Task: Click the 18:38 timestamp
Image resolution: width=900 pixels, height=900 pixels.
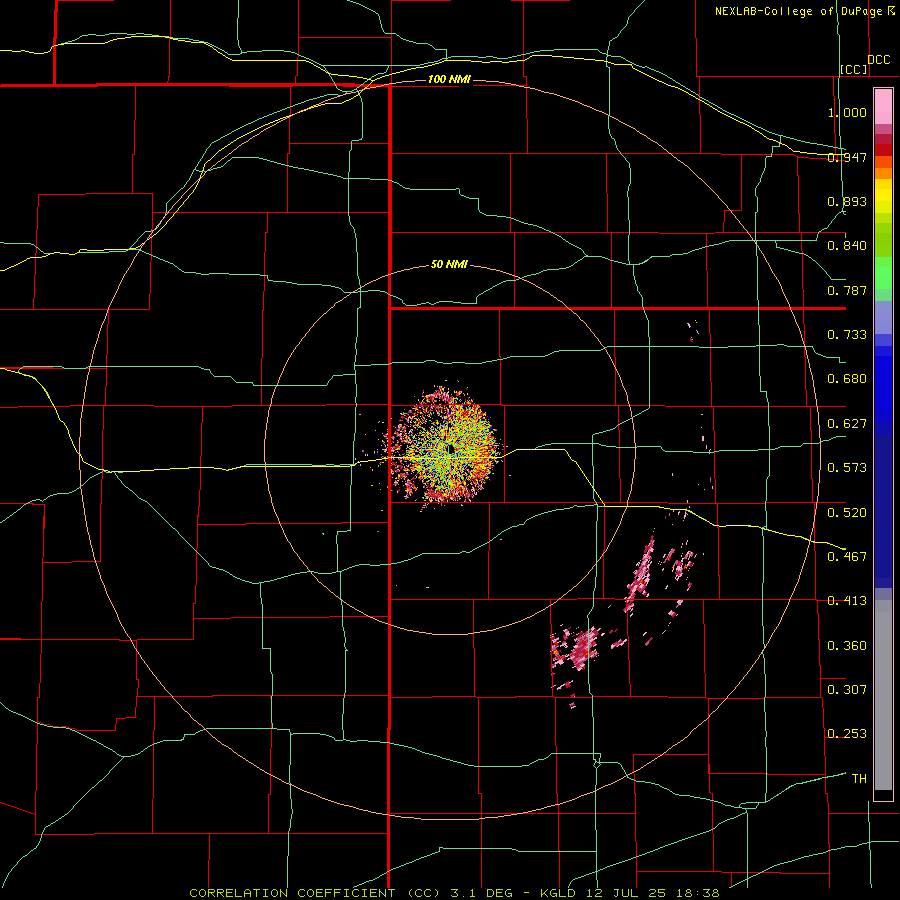Action: (x=698, y=893)
